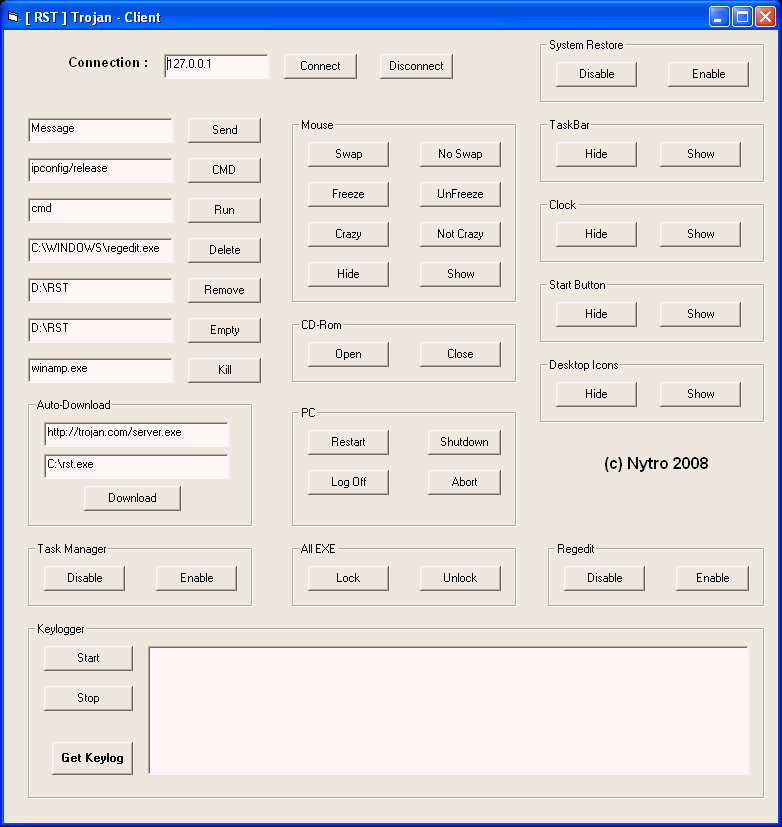Click Swap in the Mouse group
Image resolution: width=782 pixels, height=827 pixels.
coord(348,154)
